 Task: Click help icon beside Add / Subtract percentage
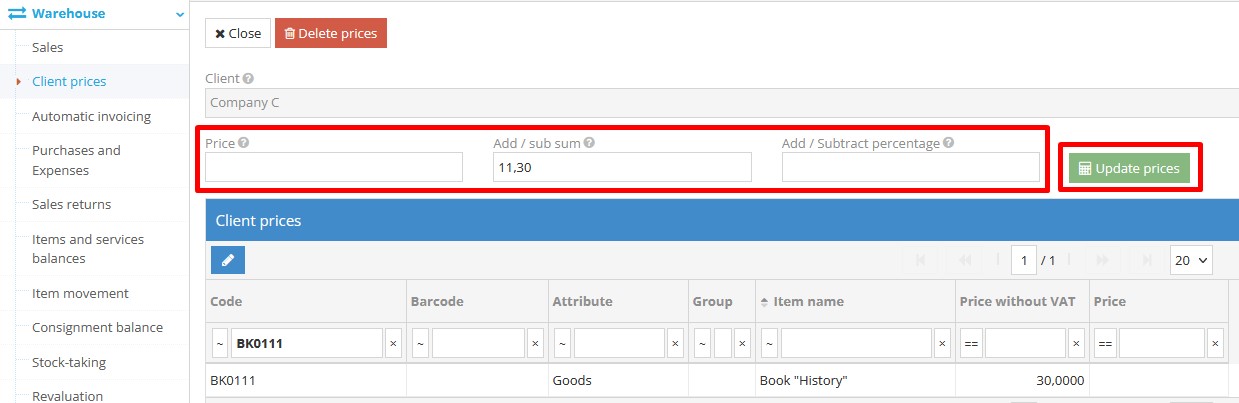(x=948, y=143)
